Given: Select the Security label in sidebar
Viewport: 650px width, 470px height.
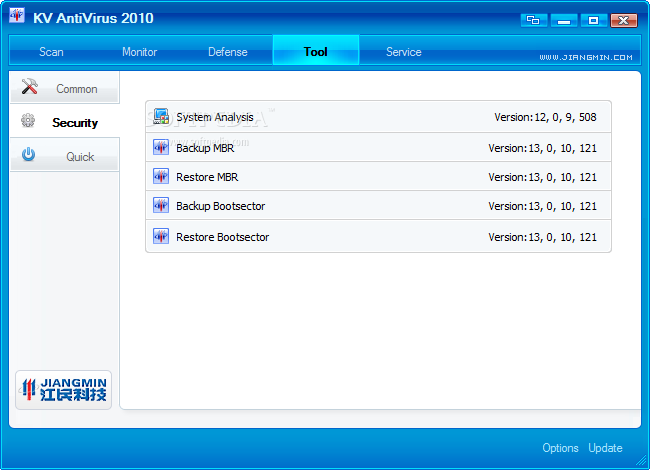Looking at the screenshot, I should 75,123.
